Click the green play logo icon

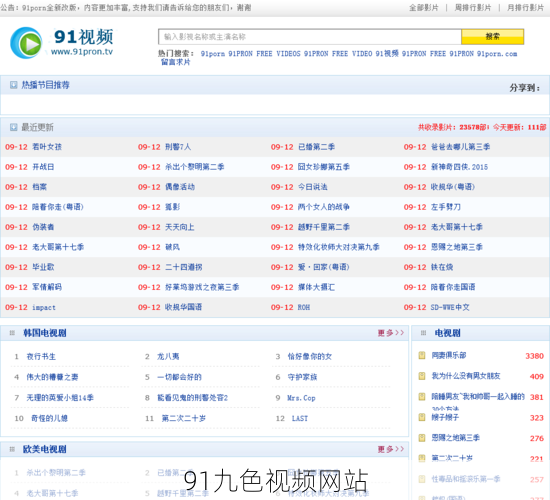26,43
